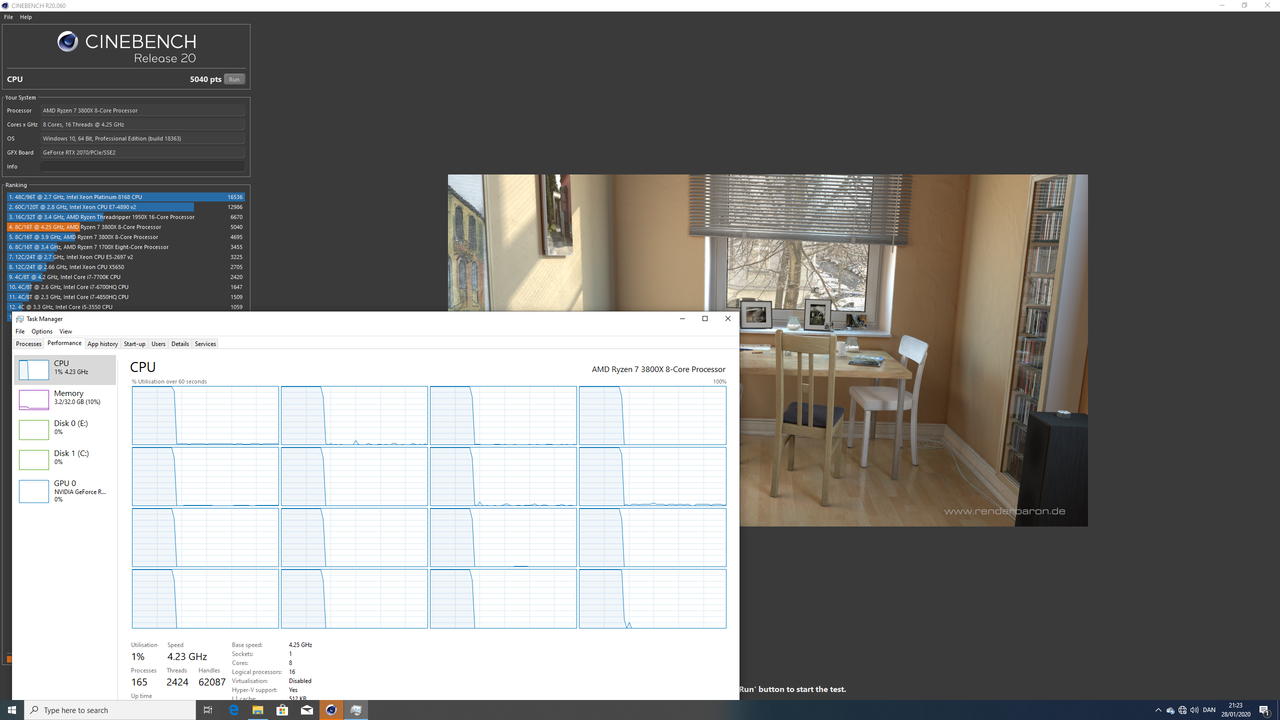Click the 62087 handles value
The image size is (1280, 720).
point(212,682)
